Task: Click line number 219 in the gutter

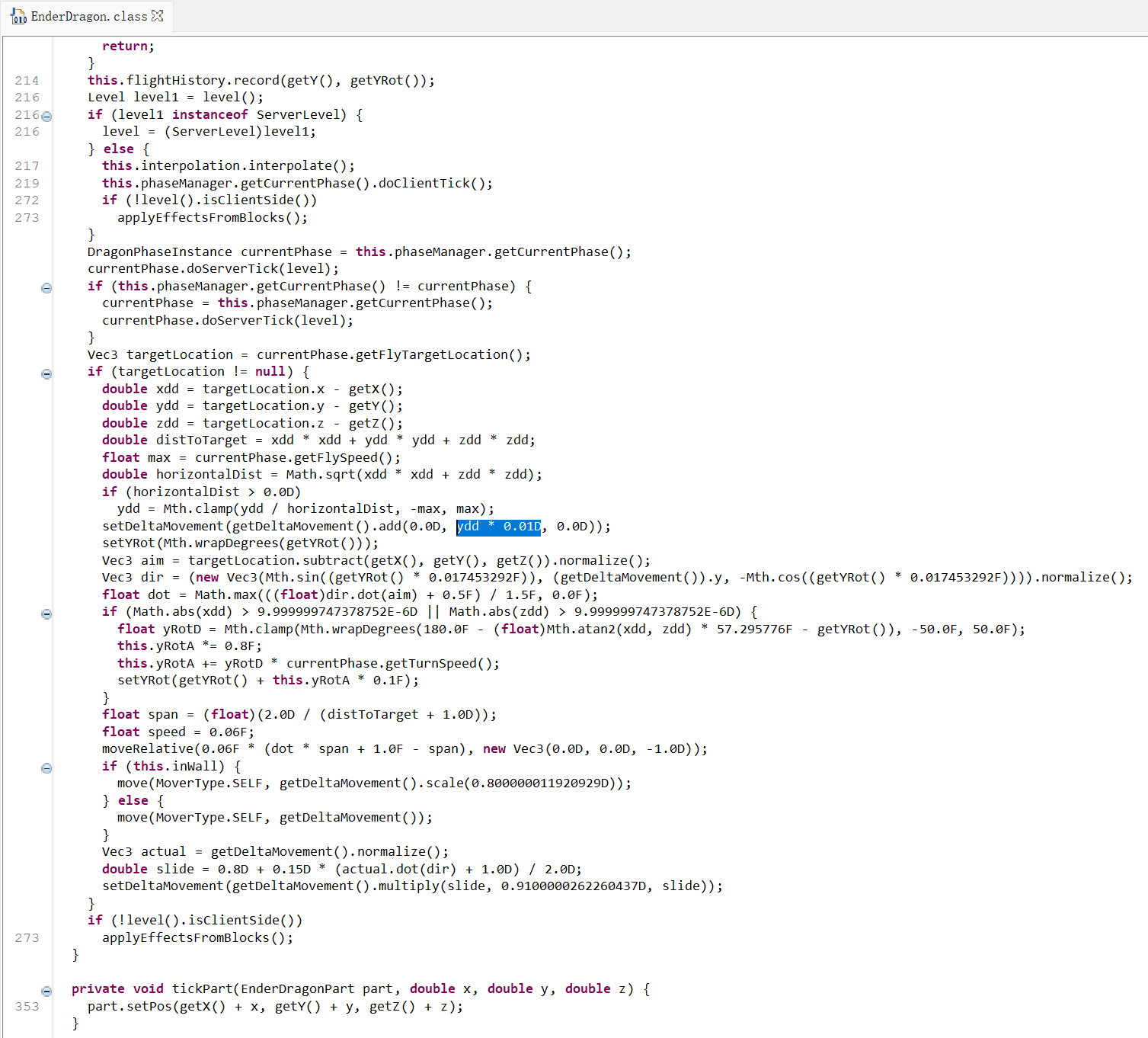Action: tap(27, 184)
